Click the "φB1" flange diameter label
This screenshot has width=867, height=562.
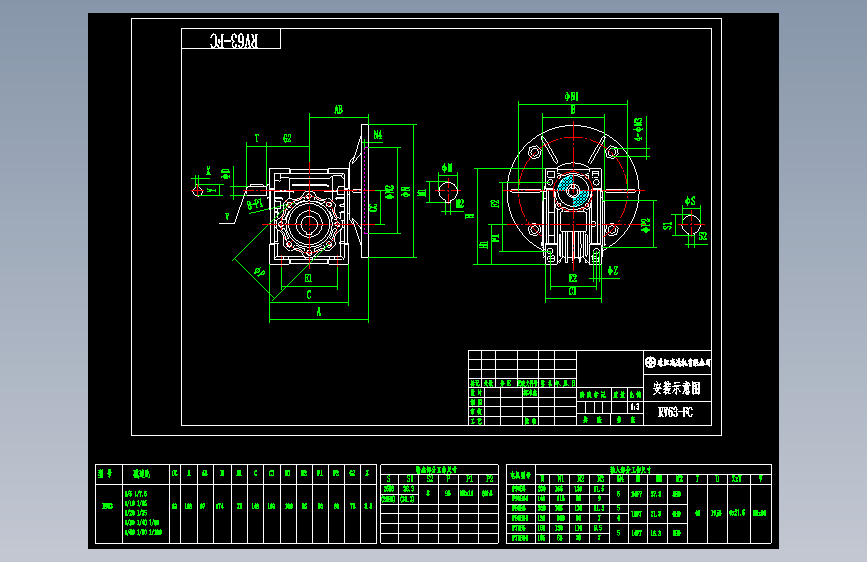pyautogui.click(x=572, y=96)
